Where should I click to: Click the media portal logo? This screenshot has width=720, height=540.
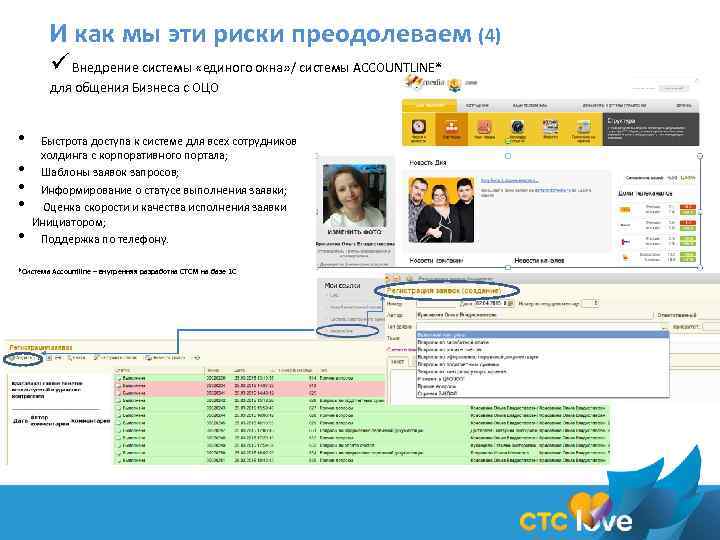pos(425,82)
